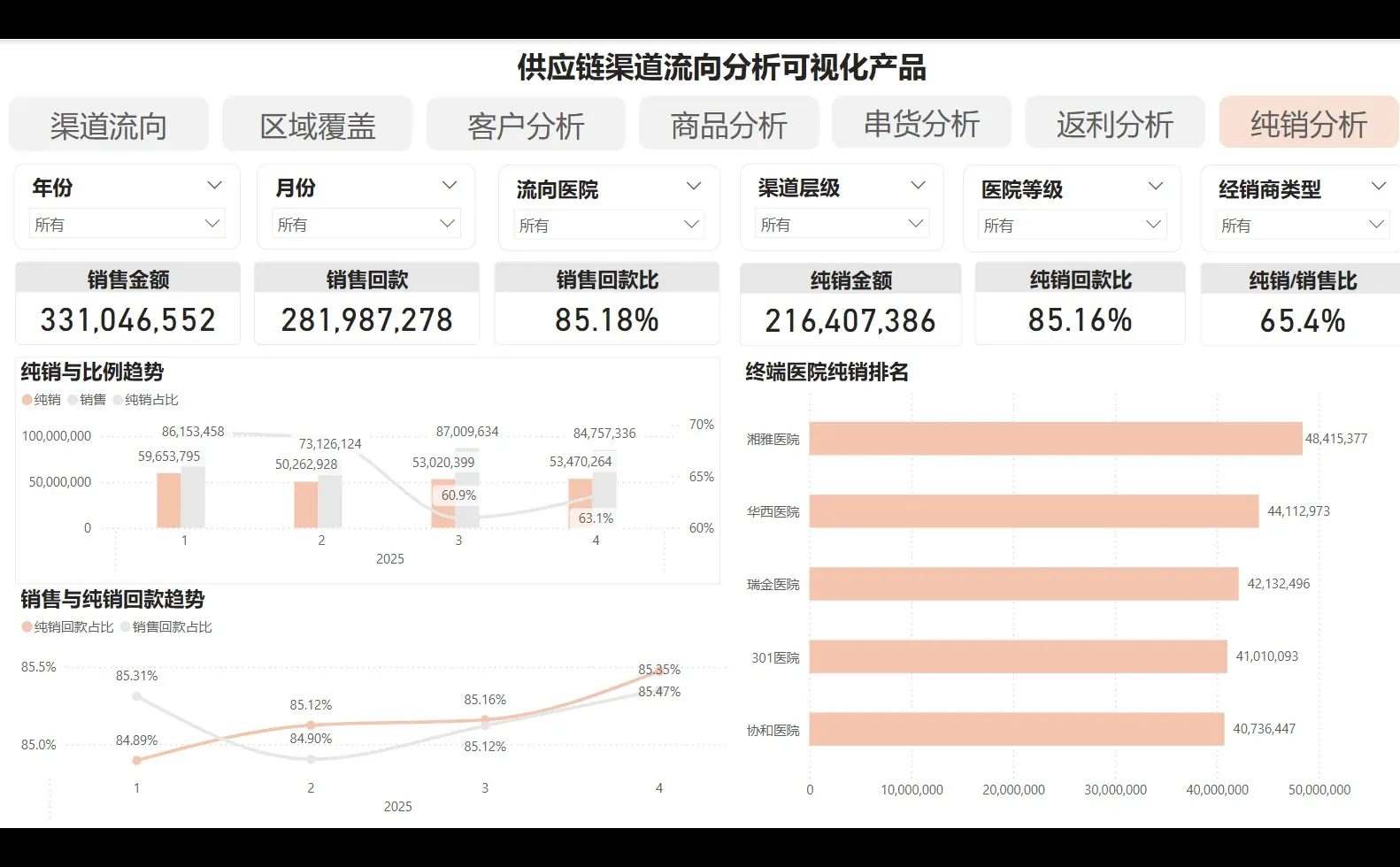Select the 协和医院 bar in ranking chart

tap(1017, 729)
